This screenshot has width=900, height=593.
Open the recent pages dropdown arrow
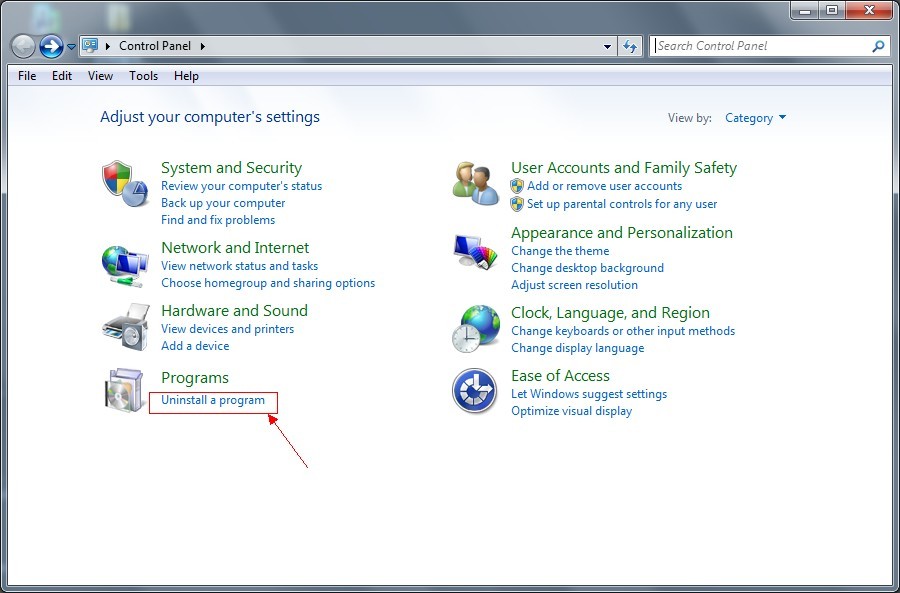[71, 46]
